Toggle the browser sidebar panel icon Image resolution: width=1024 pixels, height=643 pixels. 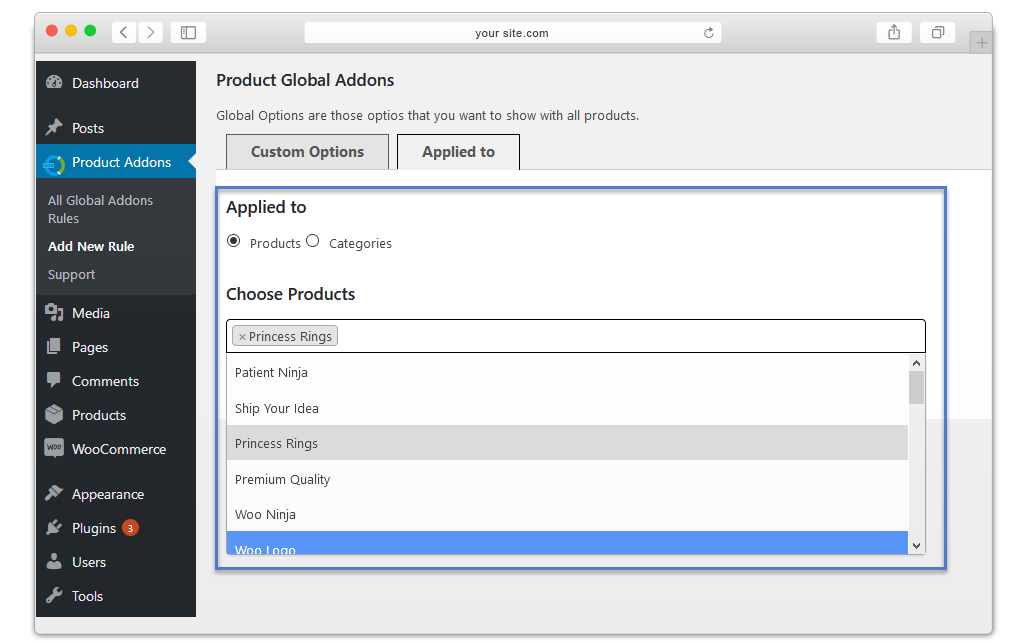point(188,32)
